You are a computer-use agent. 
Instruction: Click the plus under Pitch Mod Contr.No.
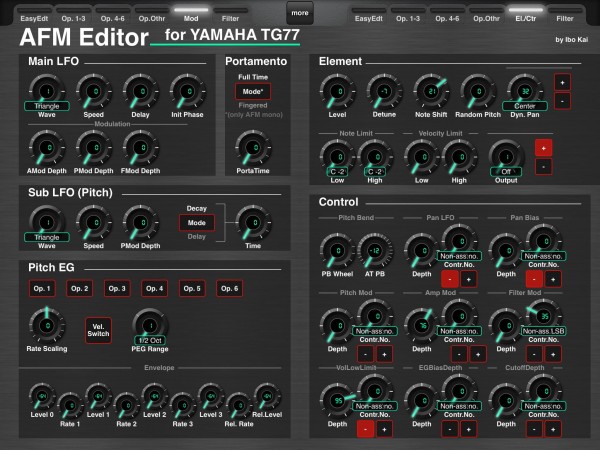tap(384, 354)
